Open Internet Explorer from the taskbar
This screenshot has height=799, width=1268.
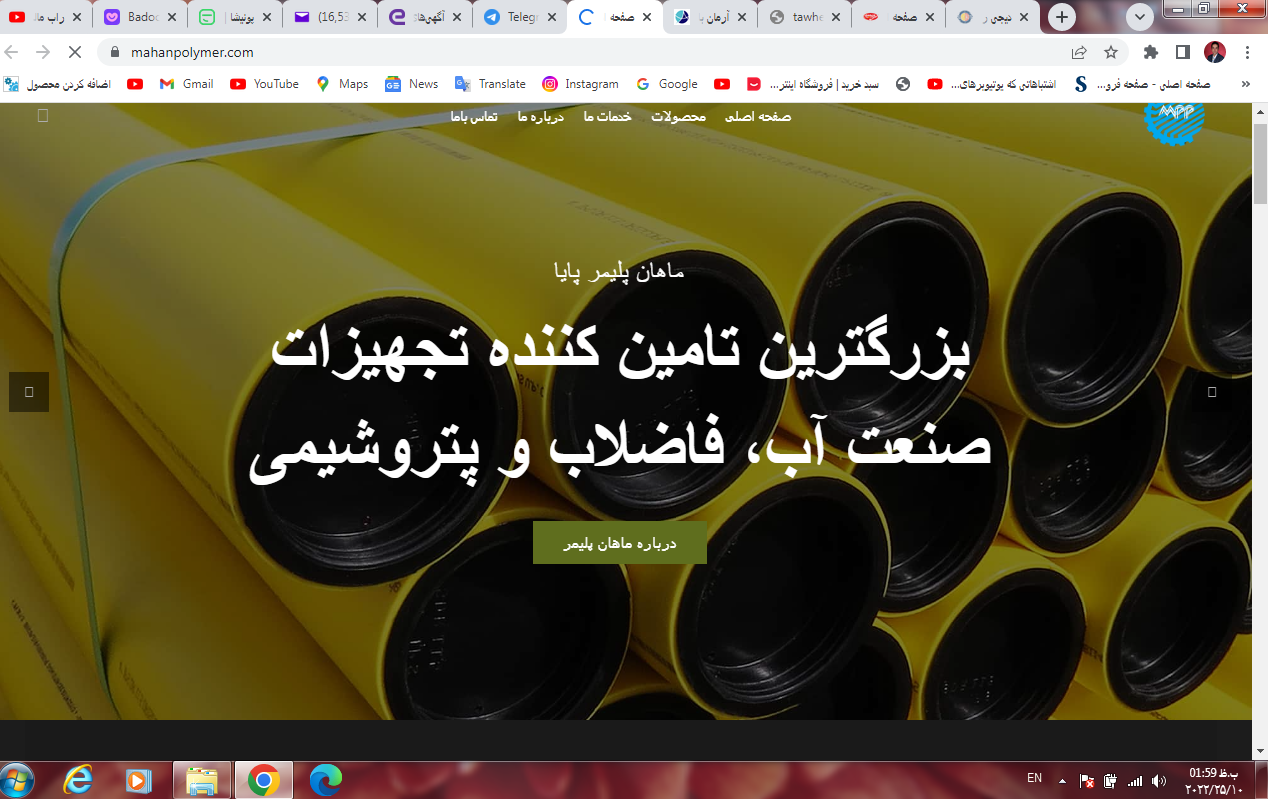tap(78, 780)
